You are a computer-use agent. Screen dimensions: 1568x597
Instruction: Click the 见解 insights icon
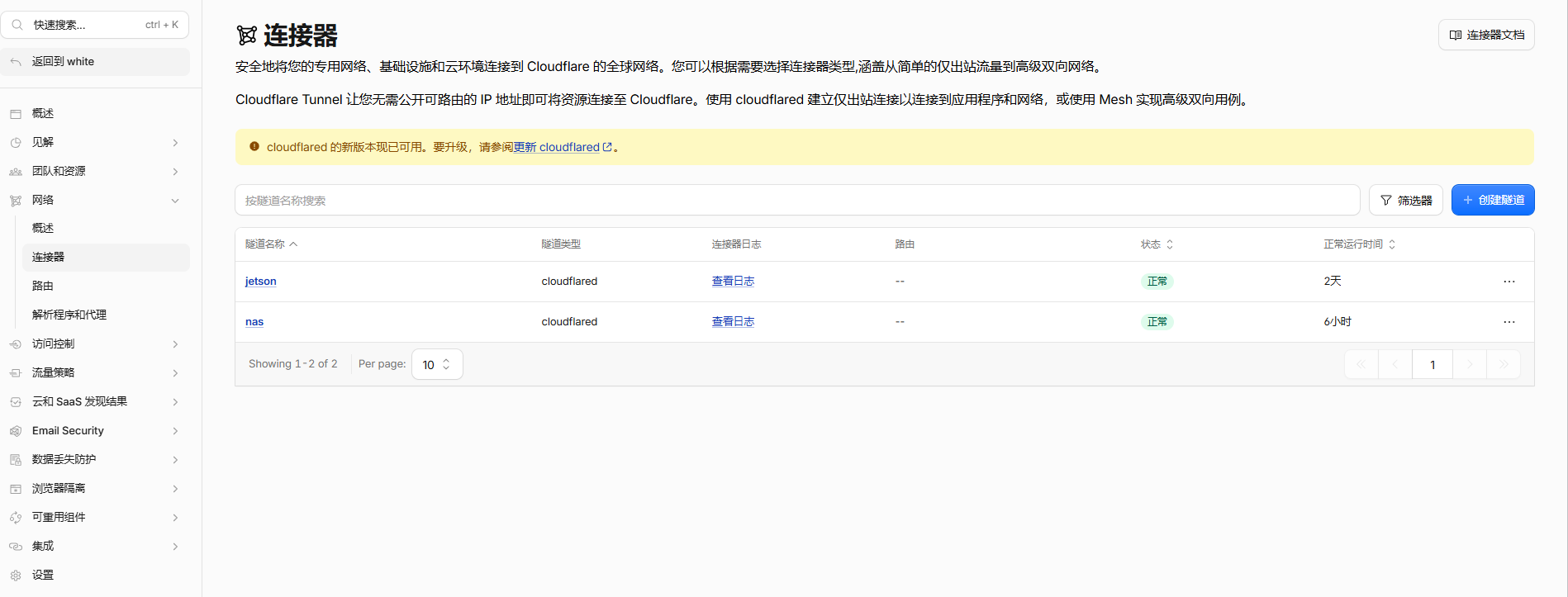pos(16,143)
